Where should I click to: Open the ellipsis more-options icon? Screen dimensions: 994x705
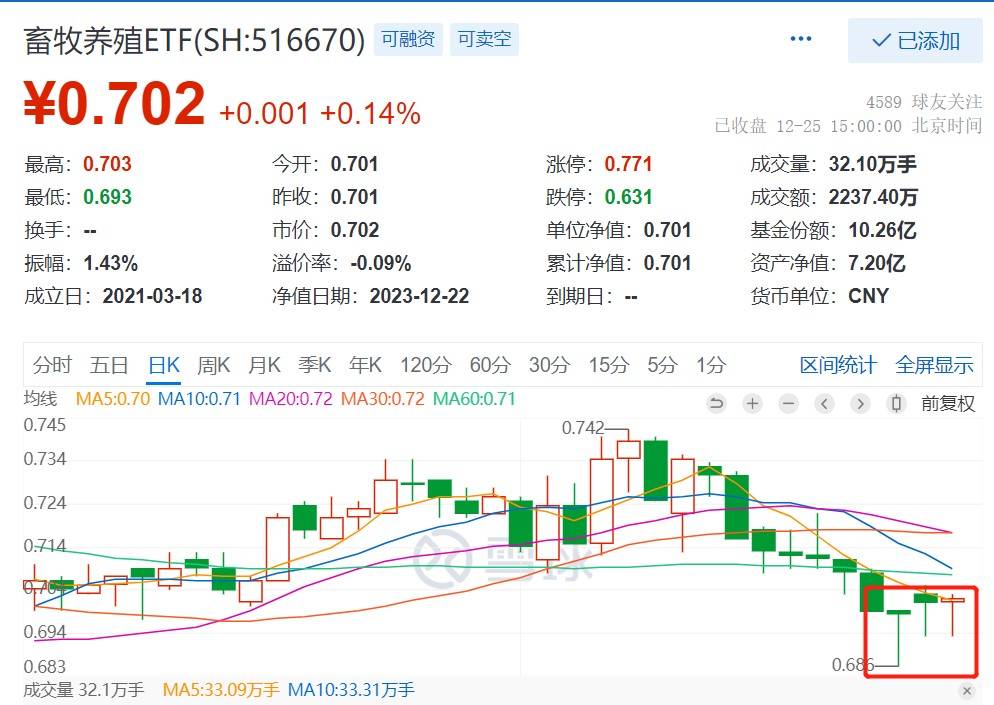[x=800, y=37]
